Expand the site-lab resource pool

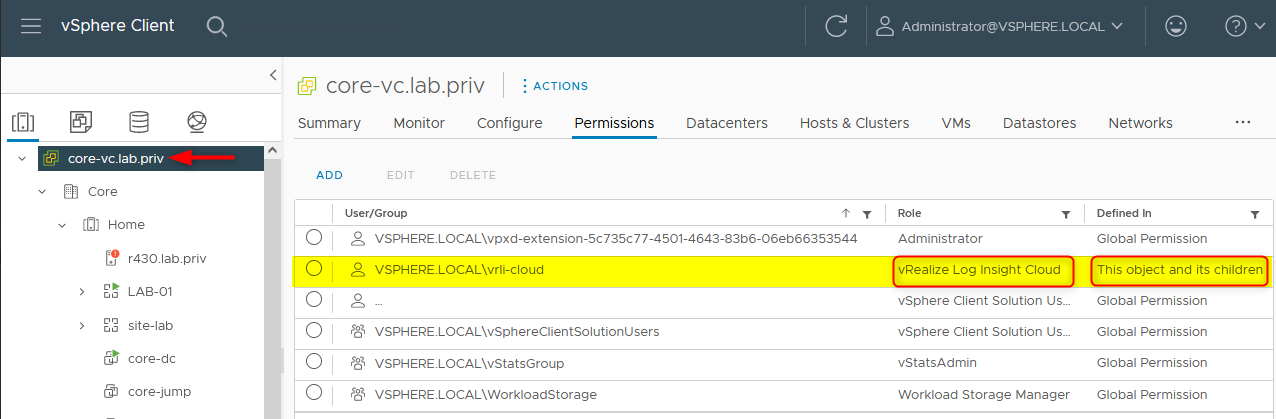pyautogui.click(x=82, y=325)
